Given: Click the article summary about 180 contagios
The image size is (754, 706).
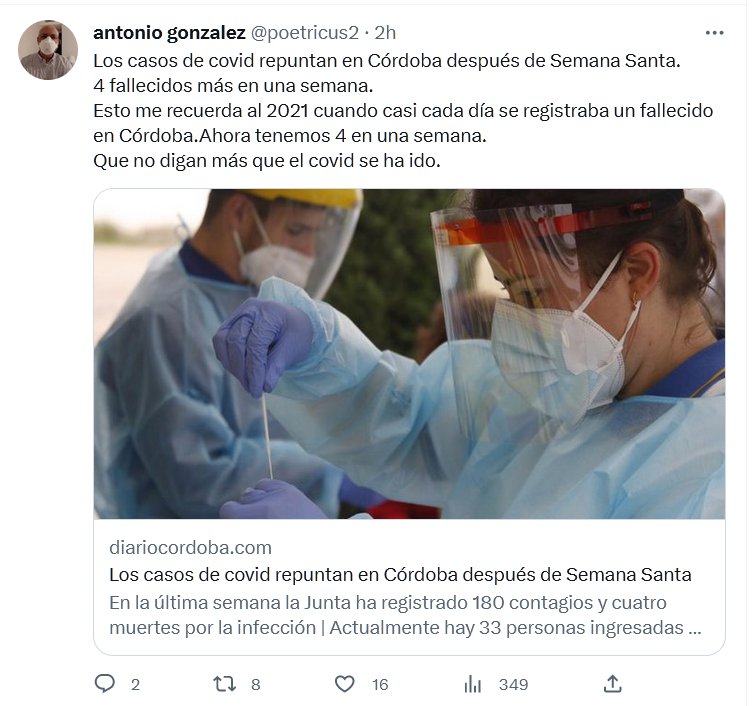Looking at the screenshot, I should click(x=405, y=615).
